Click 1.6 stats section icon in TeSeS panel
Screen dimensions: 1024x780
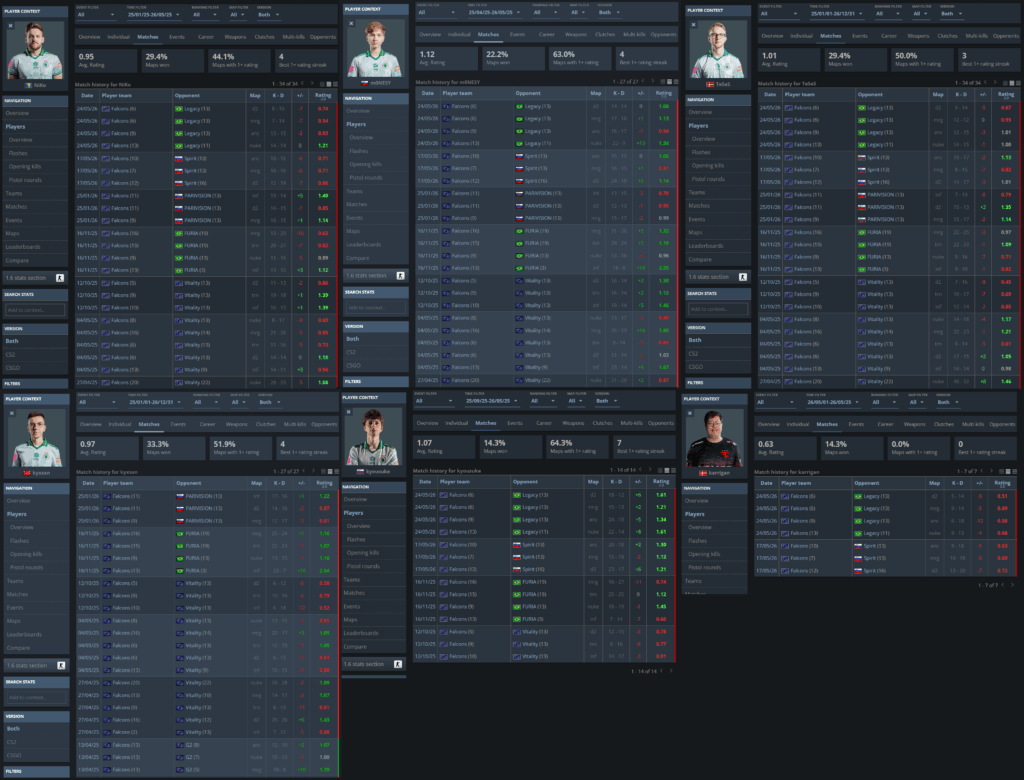point(743,277)
